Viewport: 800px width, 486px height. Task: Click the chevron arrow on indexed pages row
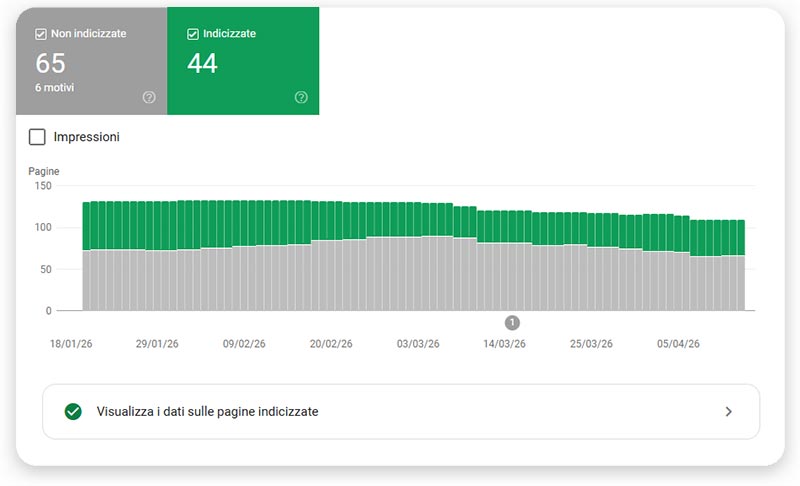[x=729, y=411]
